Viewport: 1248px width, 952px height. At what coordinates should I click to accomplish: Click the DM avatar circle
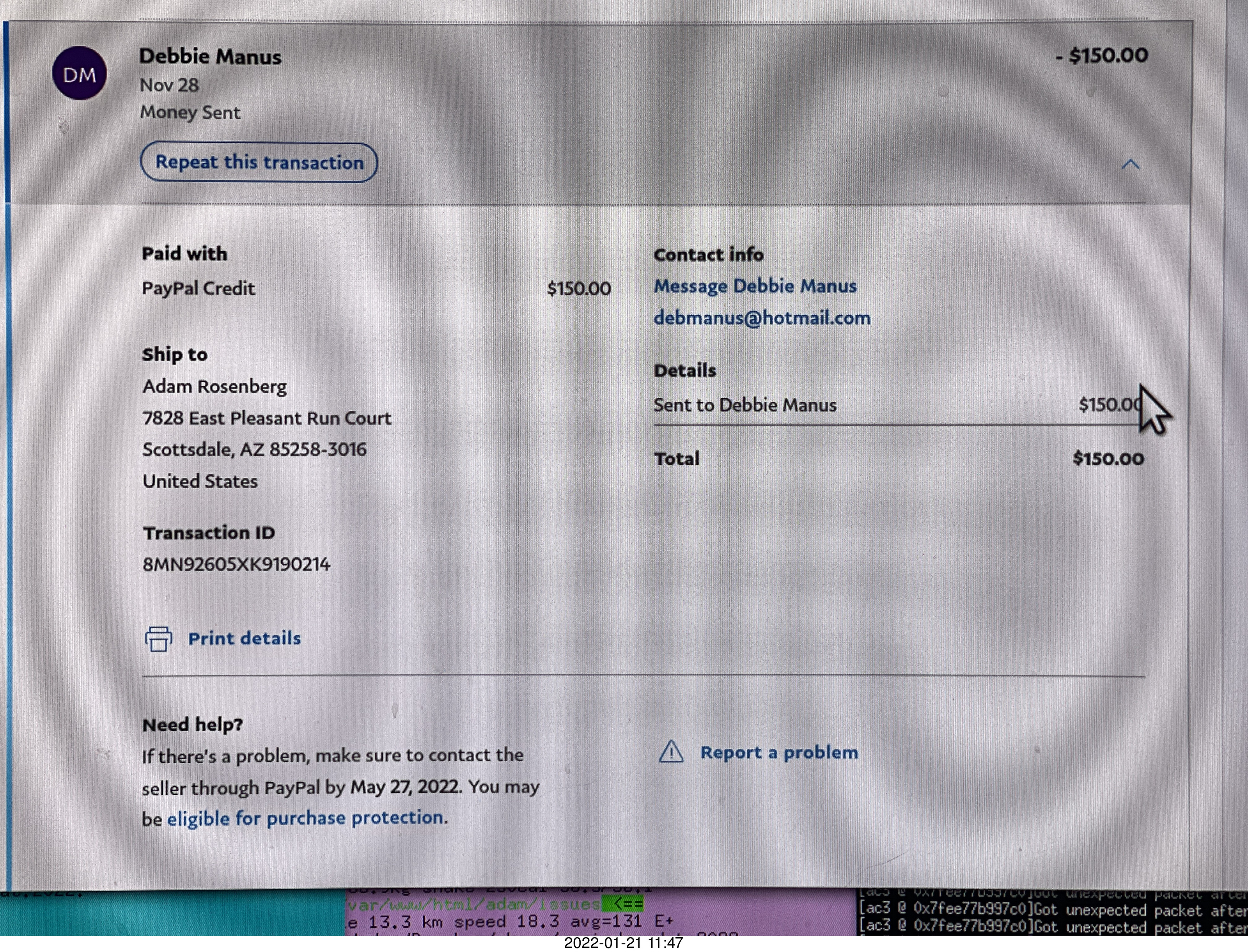79,74
